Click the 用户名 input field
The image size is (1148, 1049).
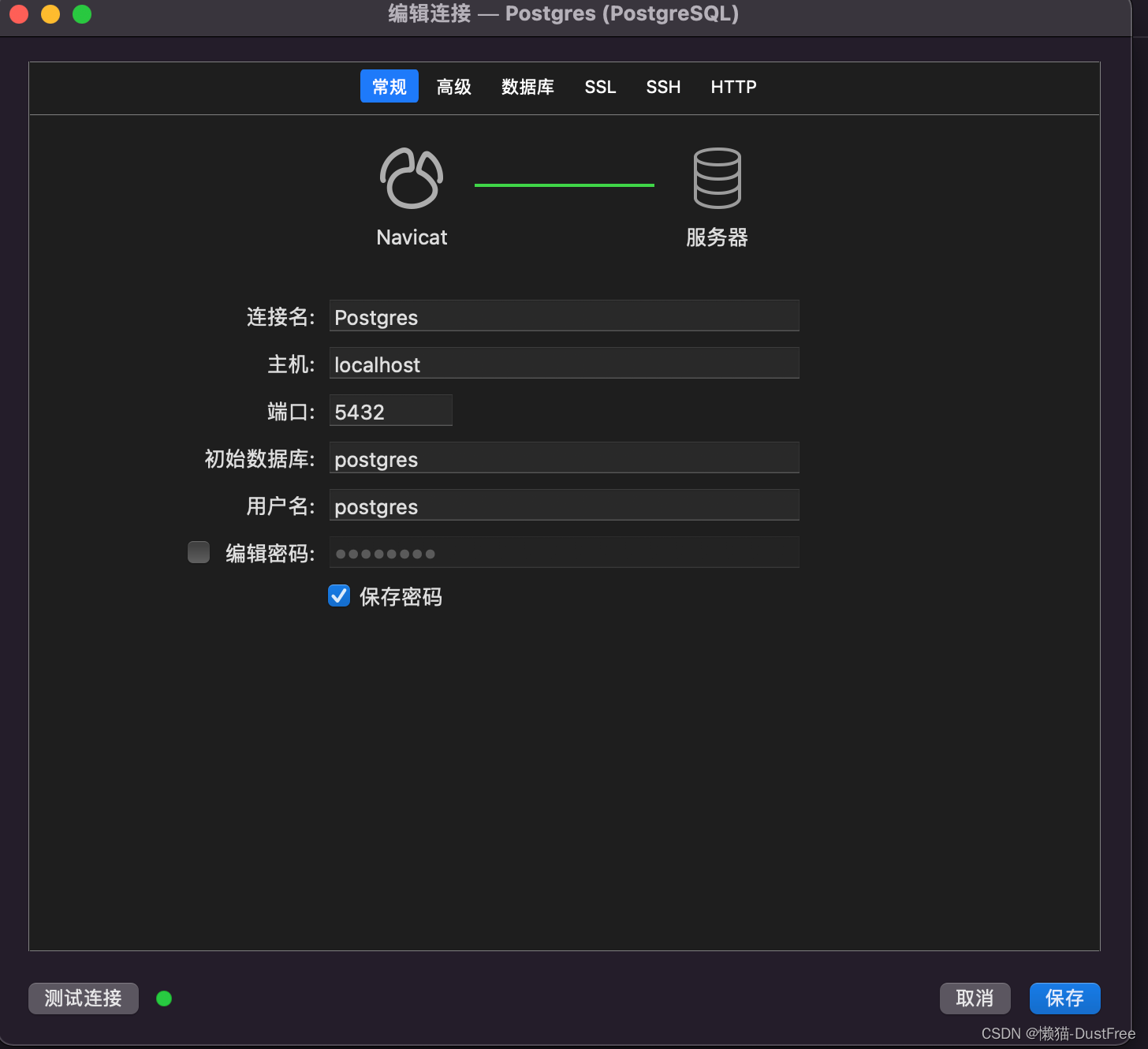pyautogui.click(x=564, y=505)
